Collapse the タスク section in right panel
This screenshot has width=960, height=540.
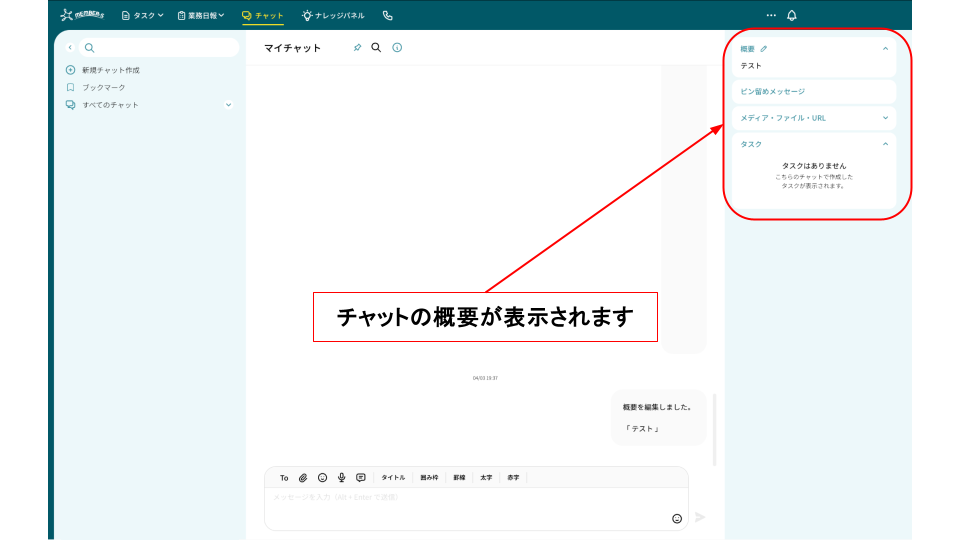point(885,144)
